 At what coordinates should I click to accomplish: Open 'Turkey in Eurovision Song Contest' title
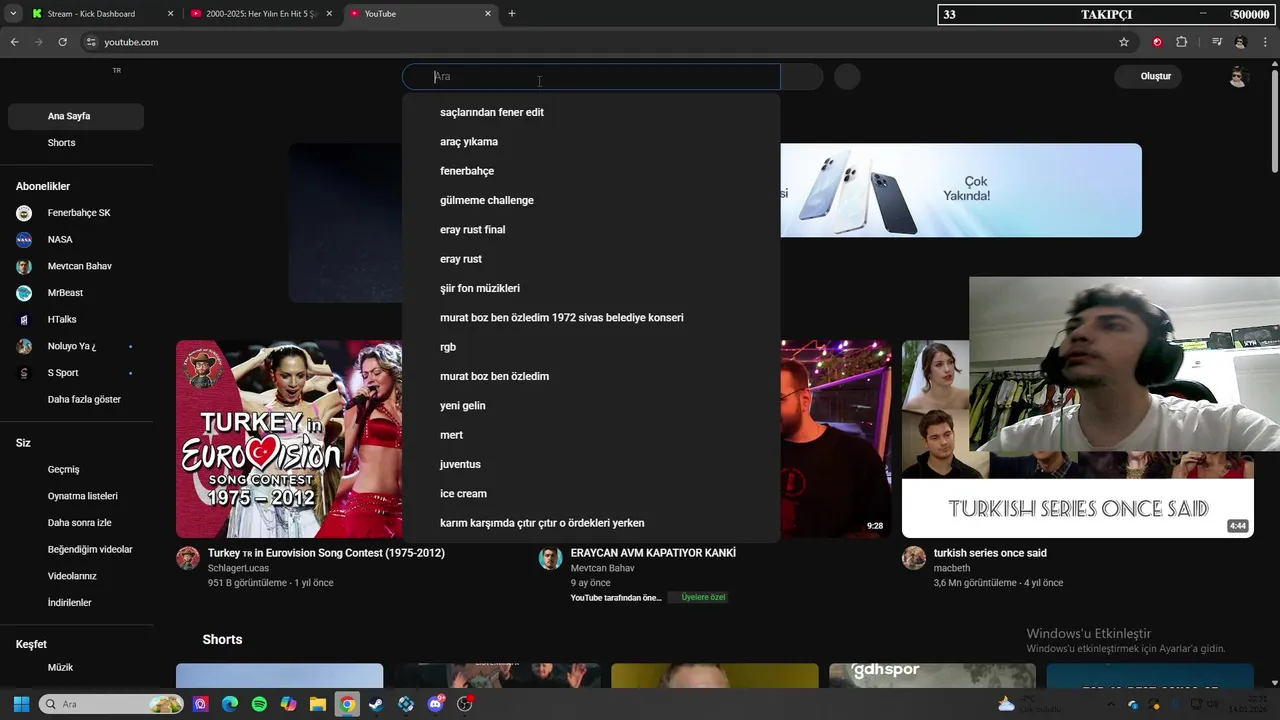[326, 553]
